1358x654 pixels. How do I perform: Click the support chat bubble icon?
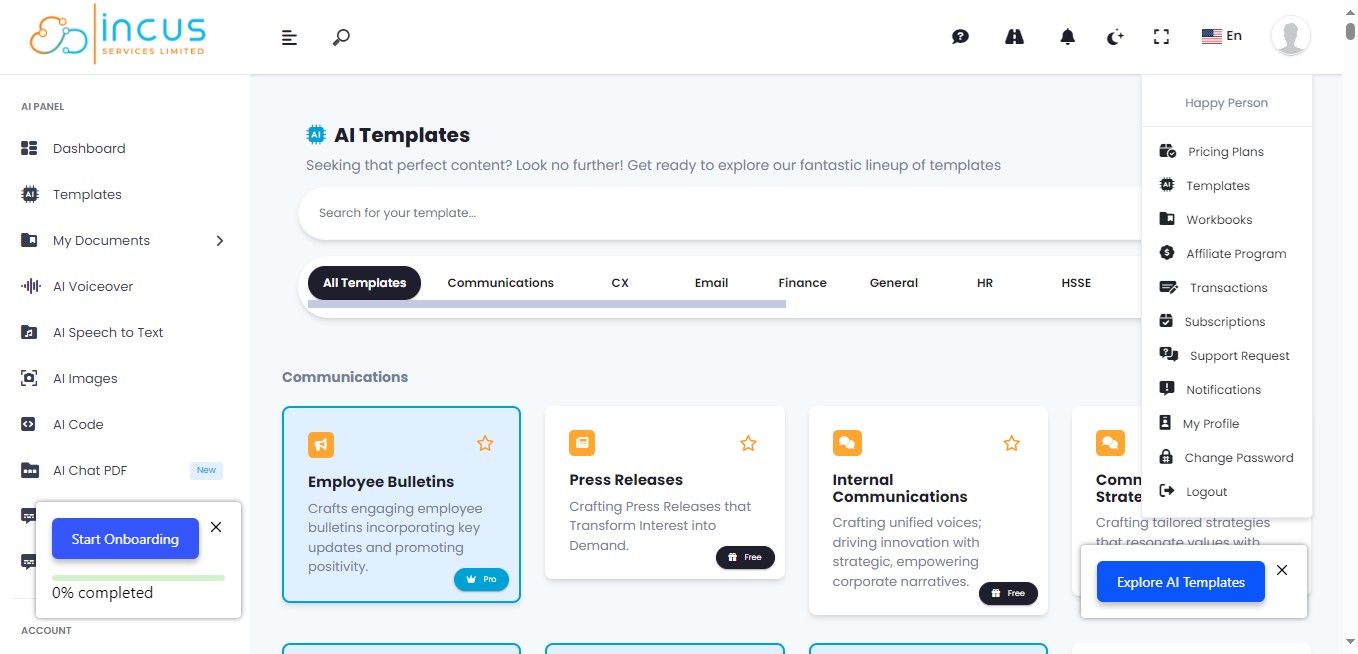(x=960, y=37)
